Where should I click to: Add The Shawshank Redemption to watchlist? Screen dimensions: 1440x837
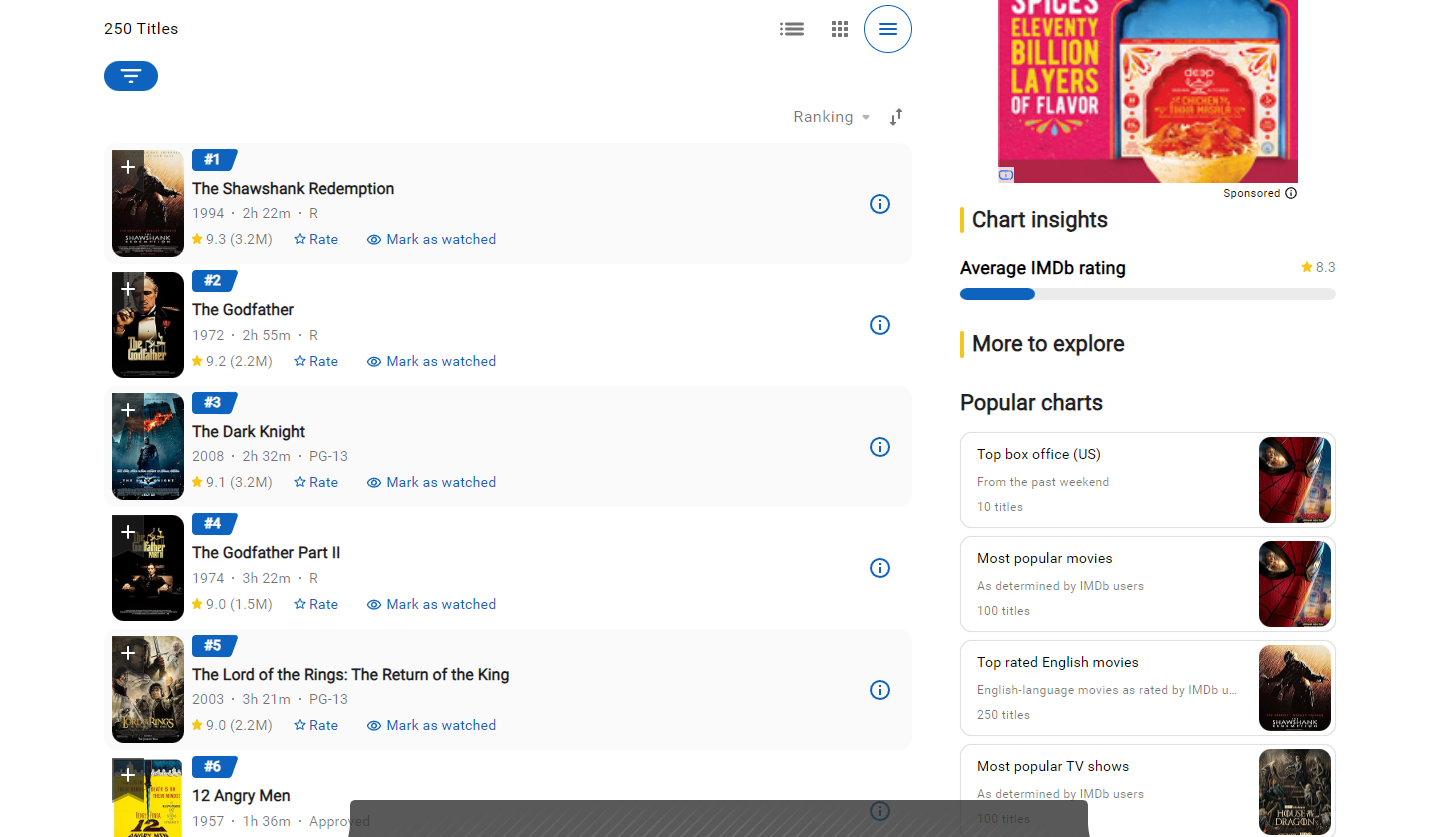pos(128,167)
